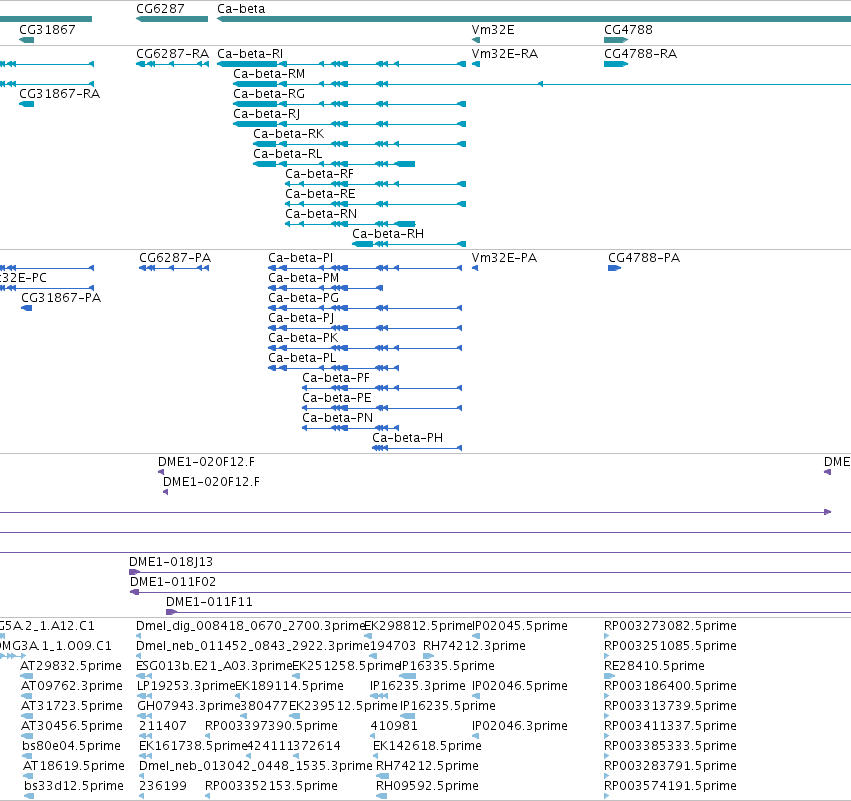851x801 pixels.
Task: Click the RP003273082.5prime EST label
Action: click(670, 626)
